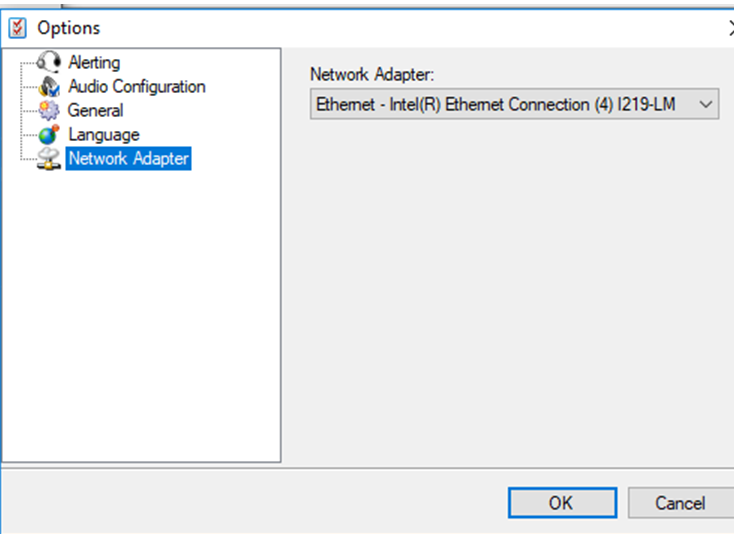Click the Ethernet Intel I219-LM combo box
734x534 pixels.
pos(500,104)
